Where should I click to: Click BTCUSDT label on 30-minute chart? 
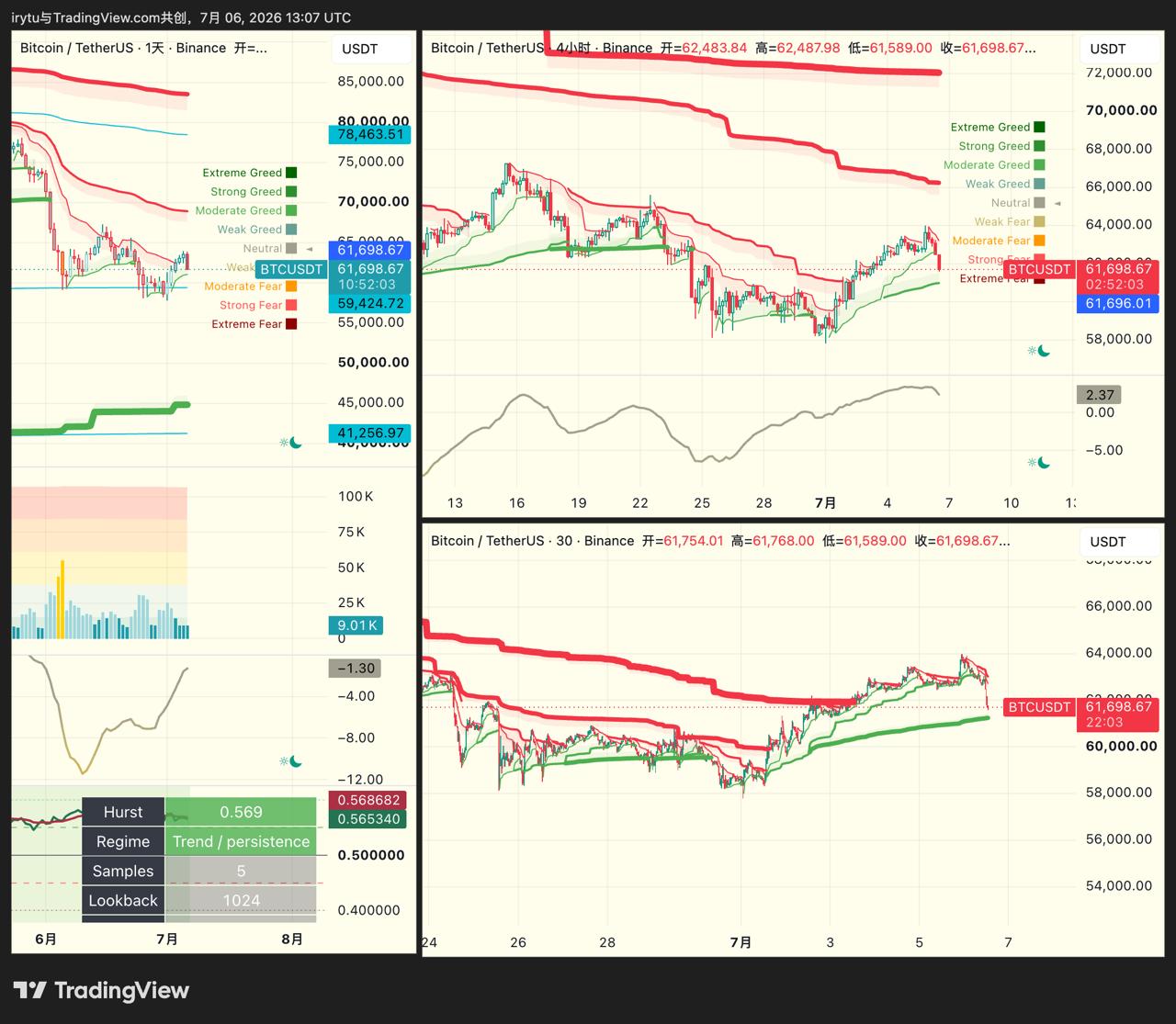[x=1039, y=707]
